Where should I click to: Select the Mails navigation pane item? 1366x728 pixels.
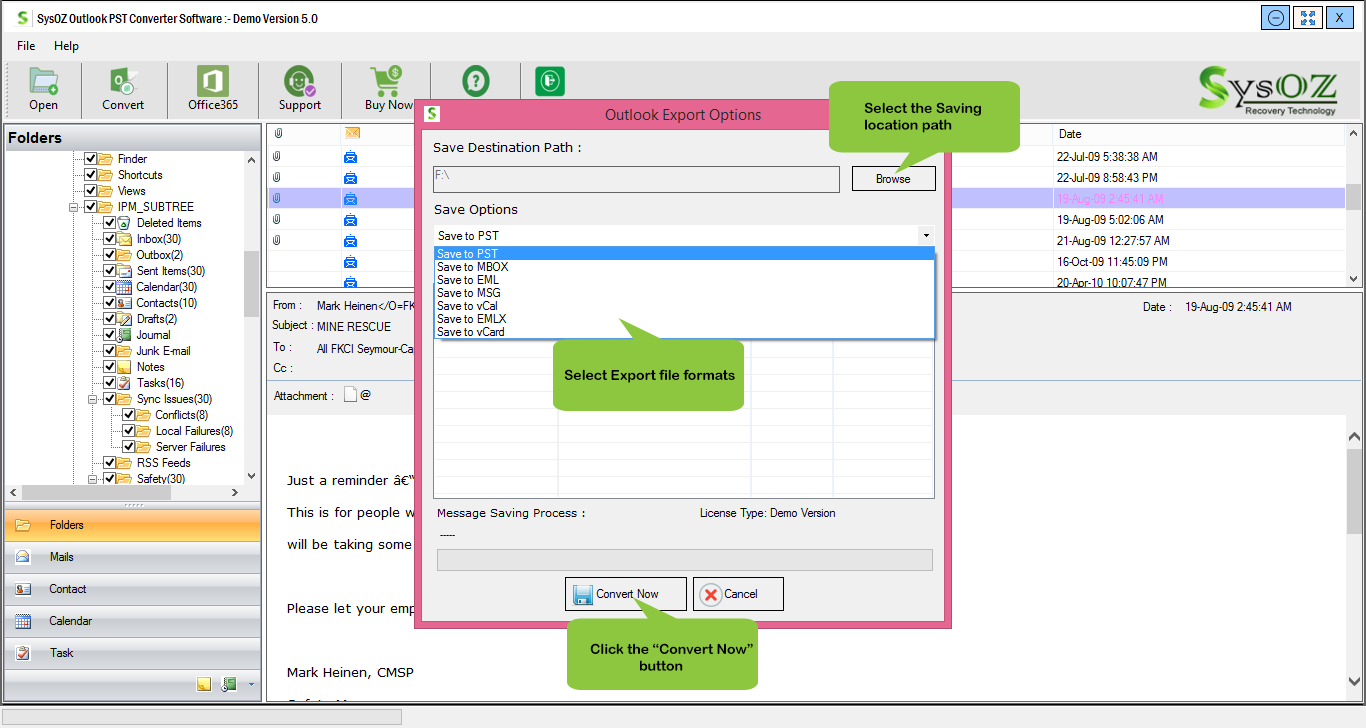pyautogui.click(x=133, y=557)
